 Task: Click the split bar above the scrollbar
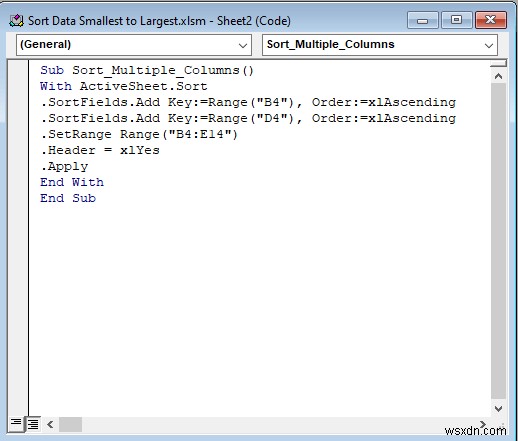click(x=498, y=63)
